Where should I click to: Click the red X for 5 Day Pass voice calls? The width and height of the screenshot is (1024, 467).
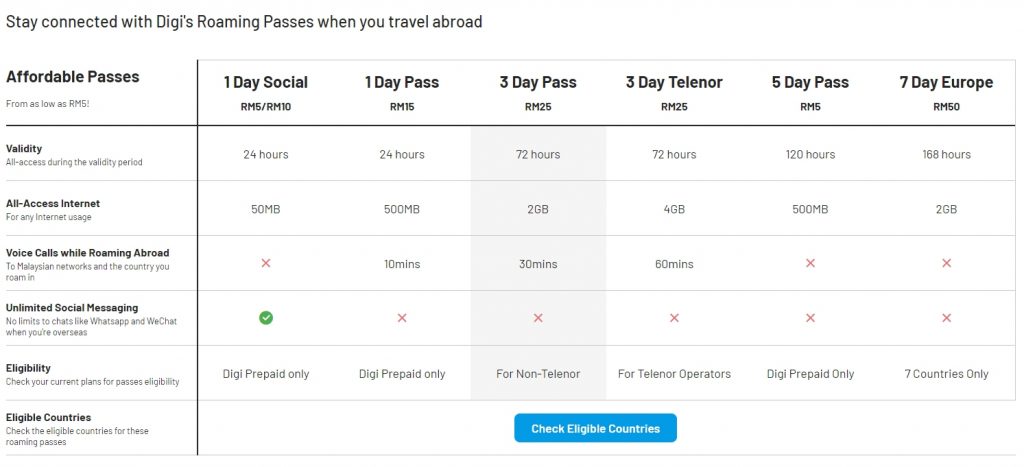pyautogui.click(x=810, y=263)
